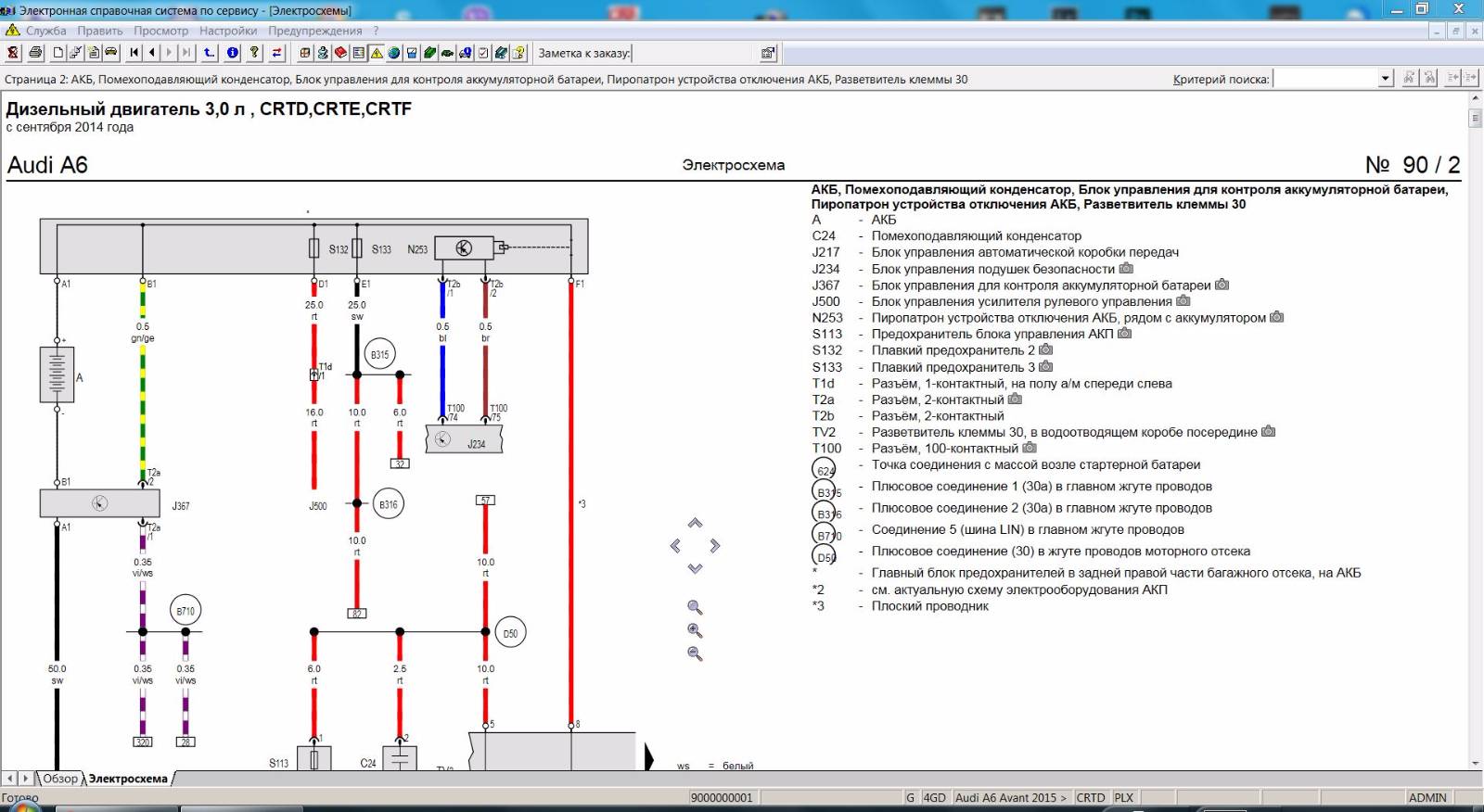Click the middle magnifier zoom icon
Image resolution: width=1484 pixels, height=812 pixels.
(695, 631)
